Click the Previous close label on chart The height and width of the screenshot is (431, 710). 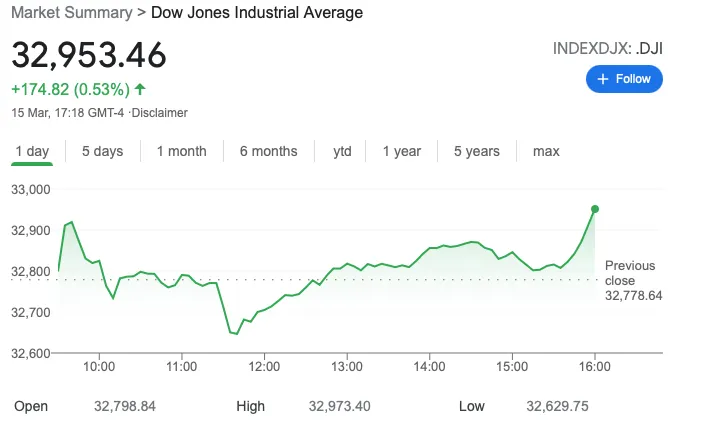pyautogui.click(x=630, y=273)
